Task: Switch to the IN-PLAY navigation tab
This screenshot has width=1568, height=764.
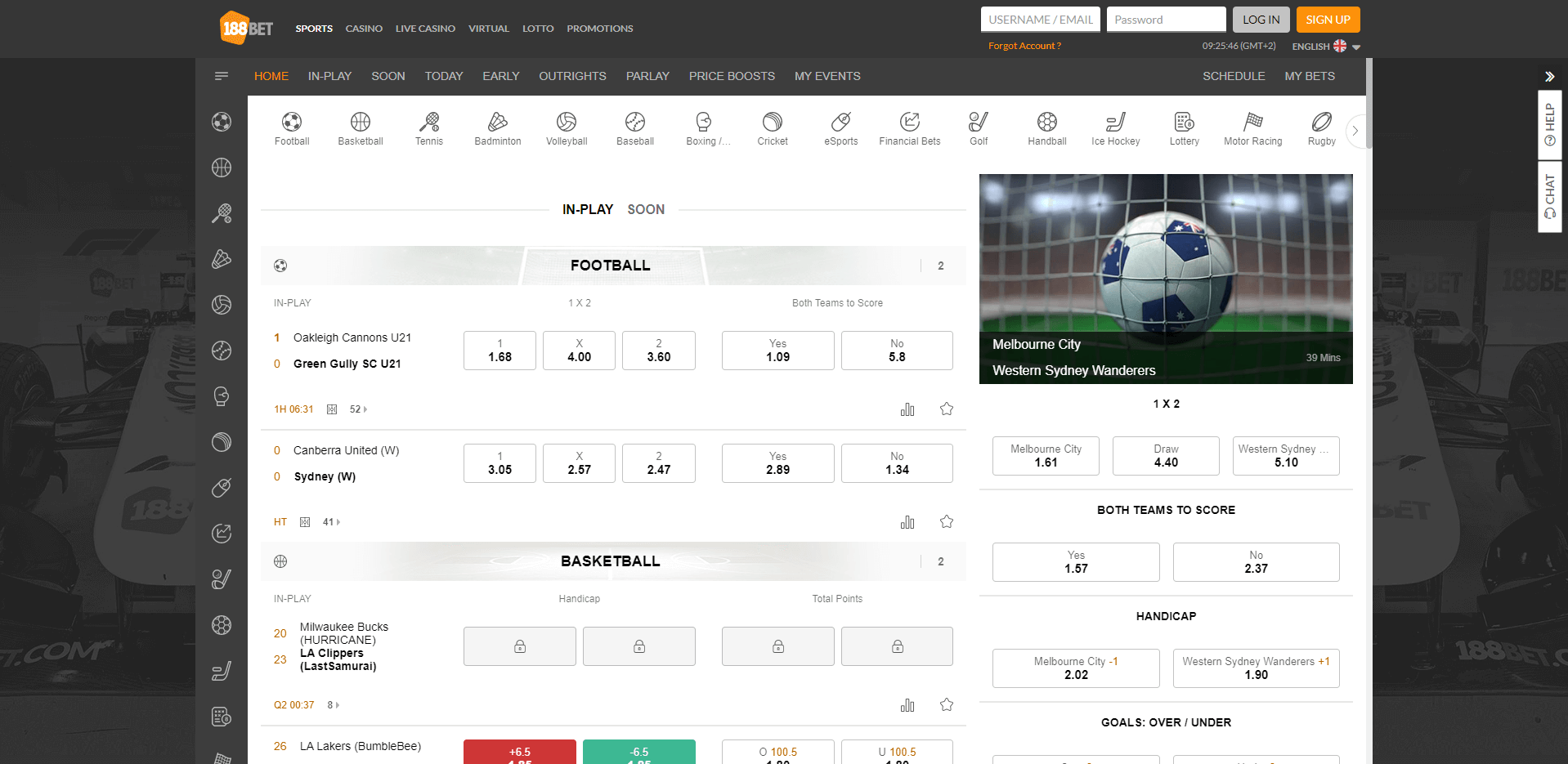Action: tap(329, 76)
